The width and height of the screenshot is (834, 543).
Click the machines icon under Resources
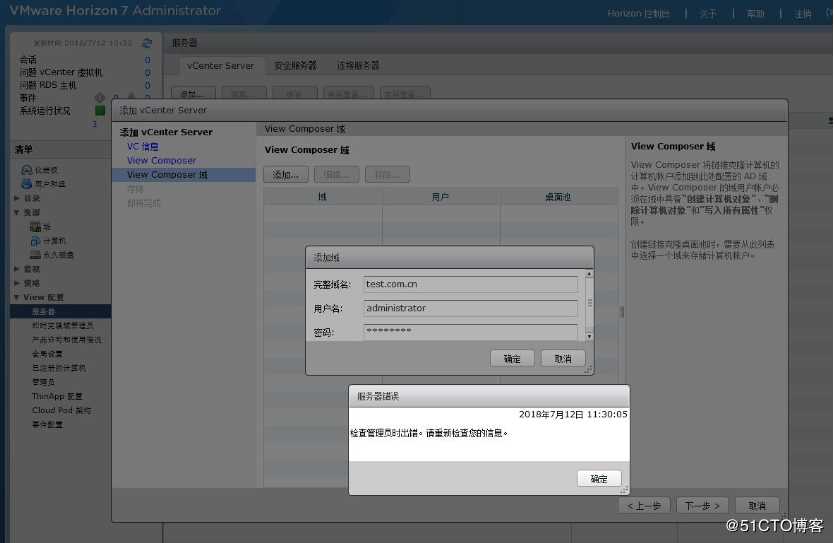[x=36, y=241]
